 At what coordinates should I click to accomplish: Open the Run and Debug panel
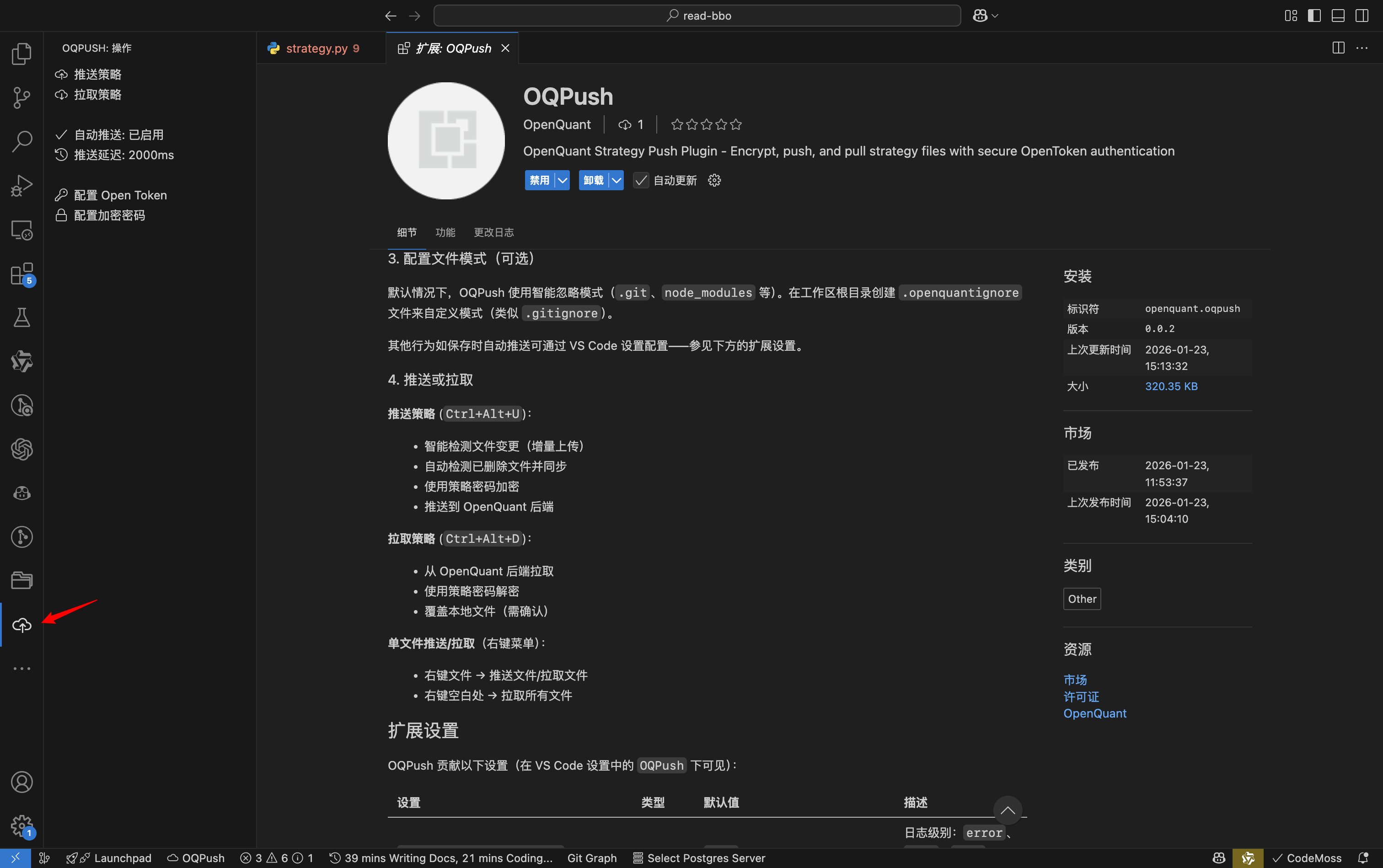(22, 185)
